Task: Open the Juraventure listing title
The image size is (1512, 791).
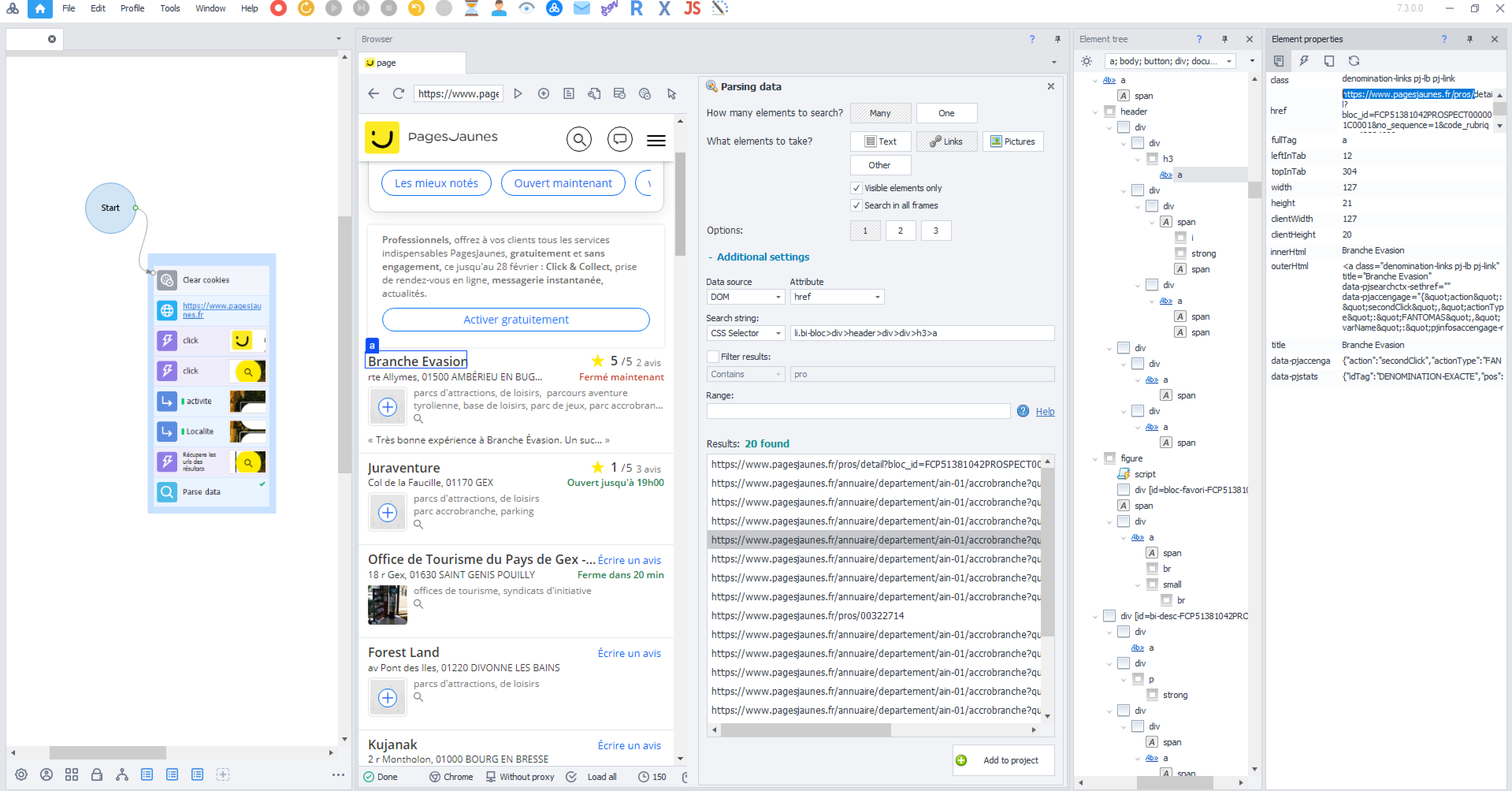Action: coord(404,468)
